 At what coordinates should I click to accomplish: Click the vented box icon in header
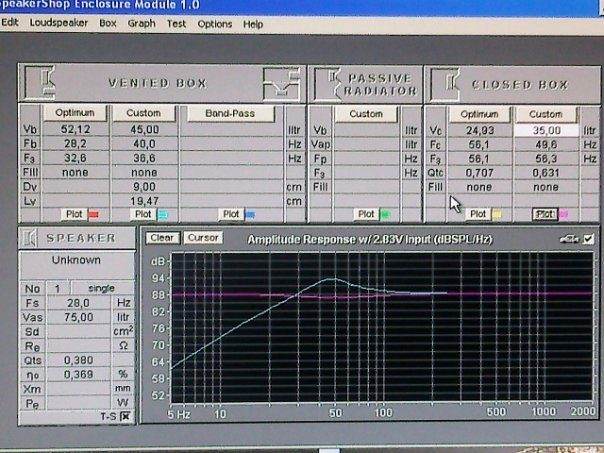tap(39, 82)
